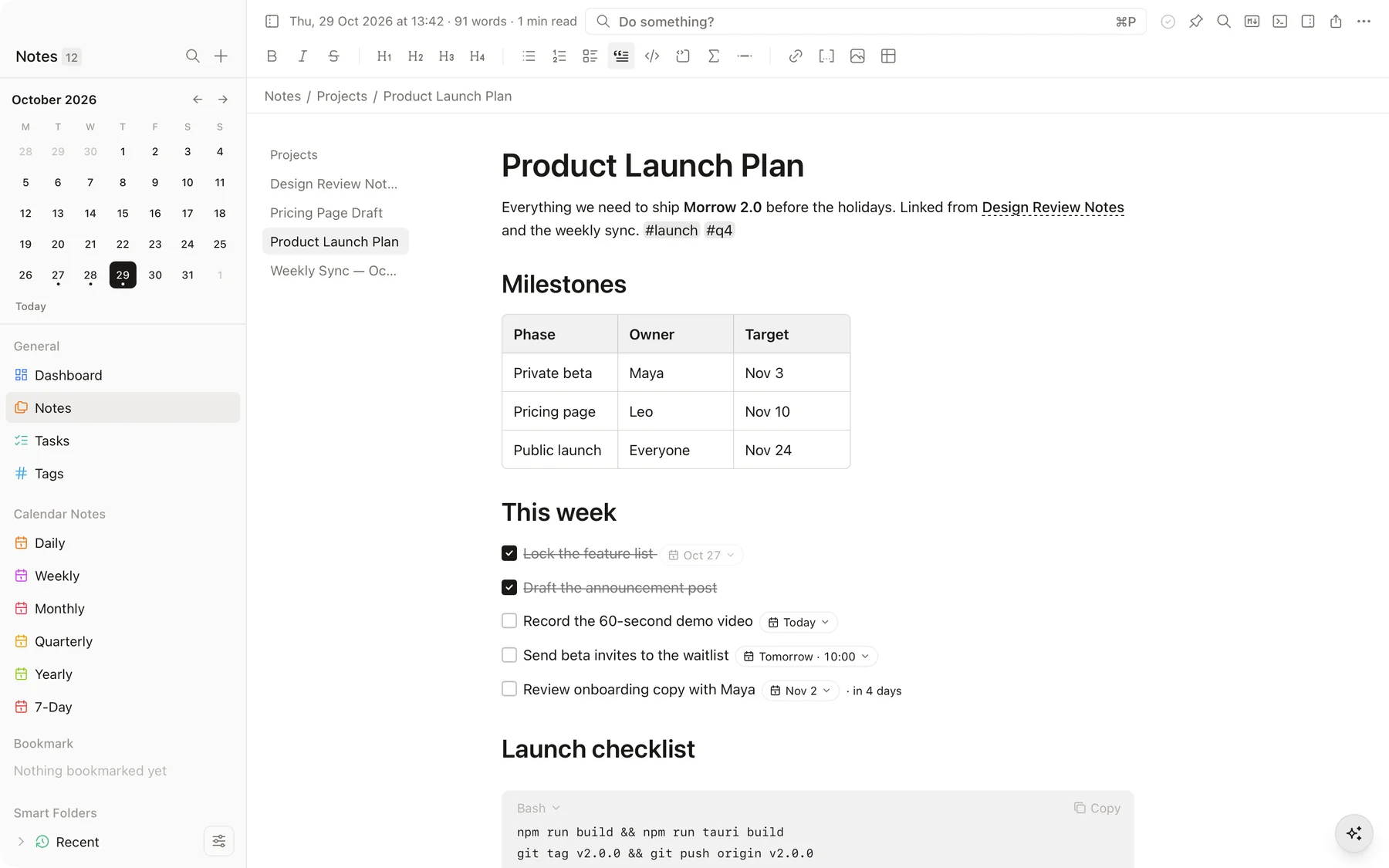The width and height of the screenshot is (1389, 868).
Task: Insert a bulleted list
Action: click(x=529, y=56)
